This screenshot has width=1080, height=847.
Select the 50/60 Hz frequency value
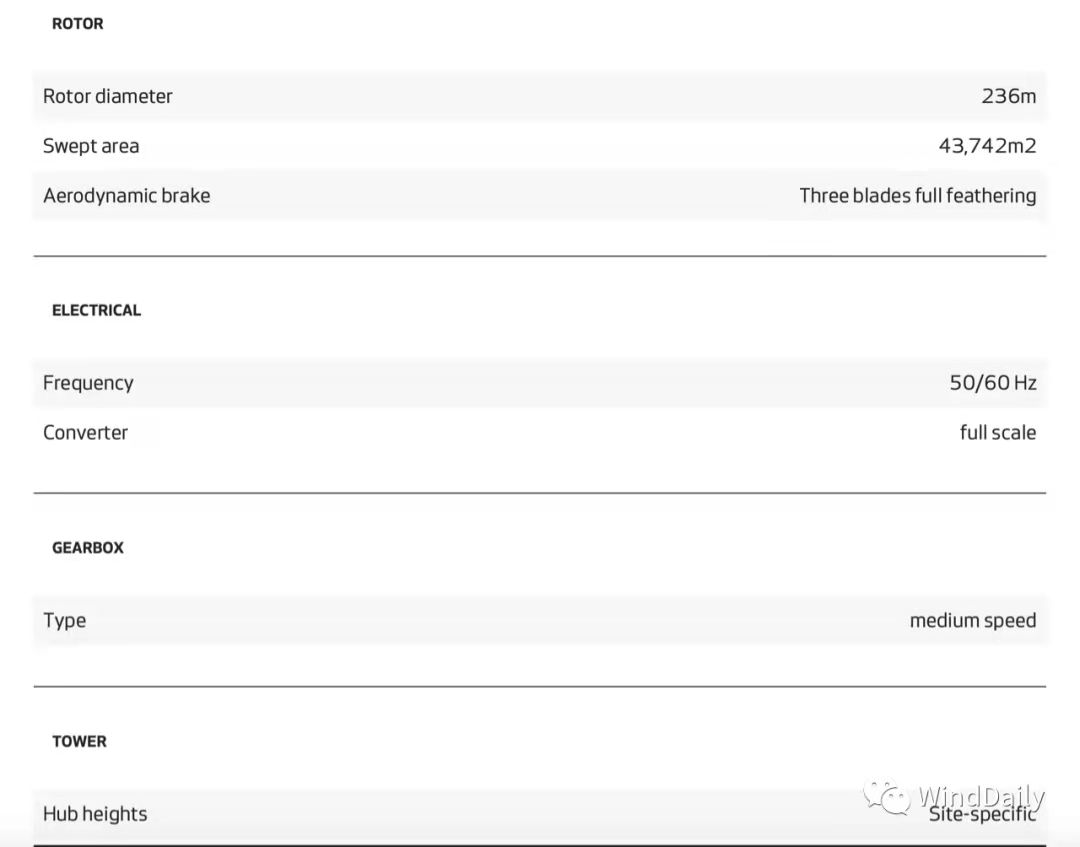(992, 383)
